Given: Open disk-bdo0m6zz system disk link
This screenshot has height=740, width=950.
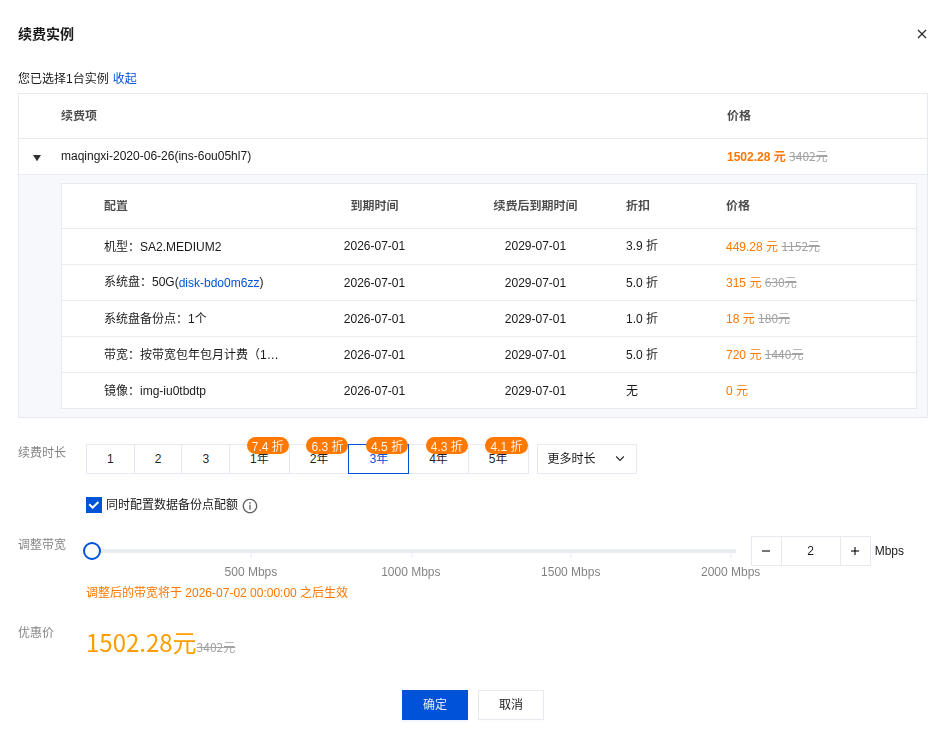Looking at the screenshot, I should pyautogui.click(x=219, y=282).
